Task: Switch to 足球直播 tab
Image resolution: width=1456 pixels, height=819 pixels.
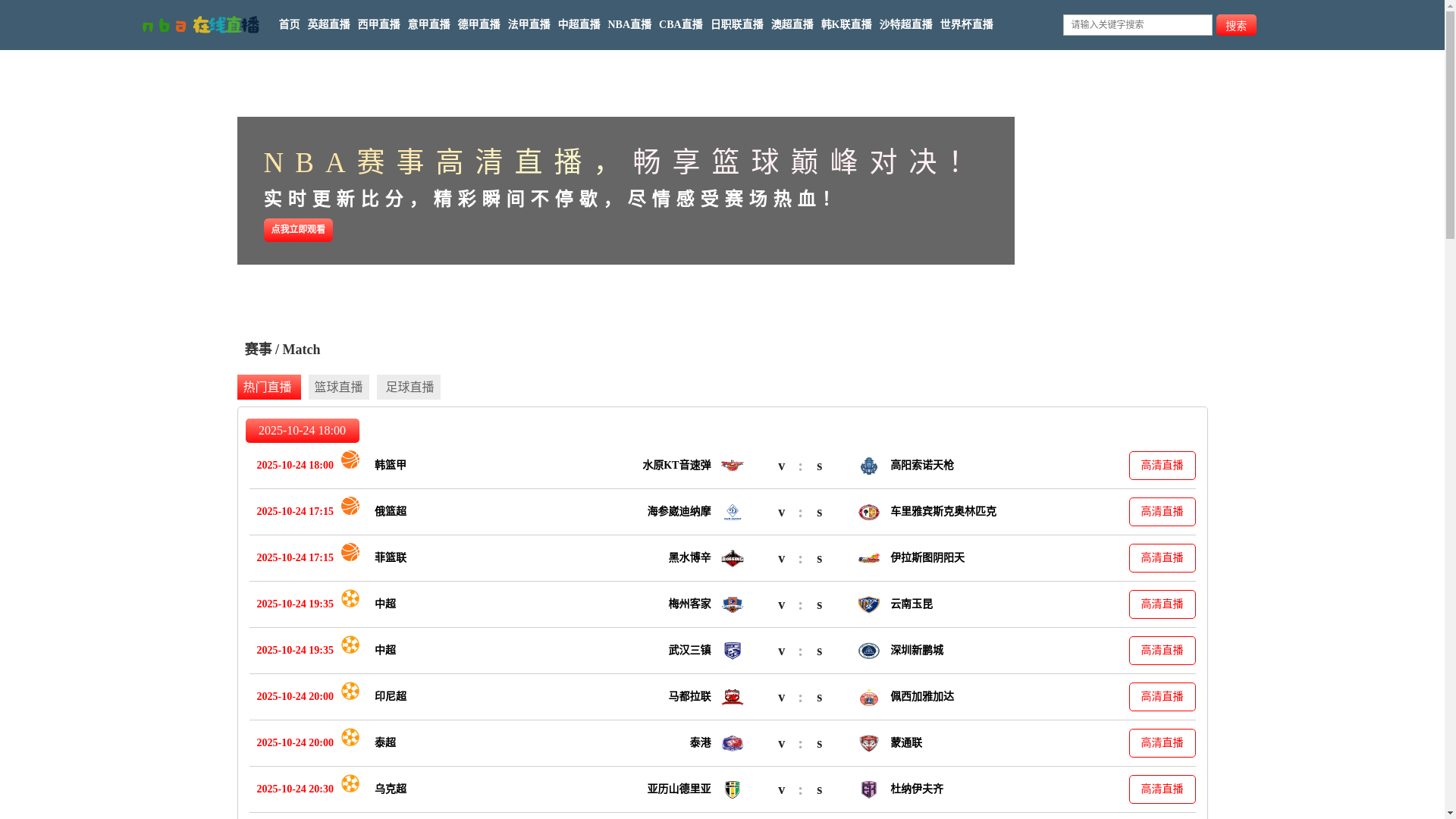Action: 408,387
